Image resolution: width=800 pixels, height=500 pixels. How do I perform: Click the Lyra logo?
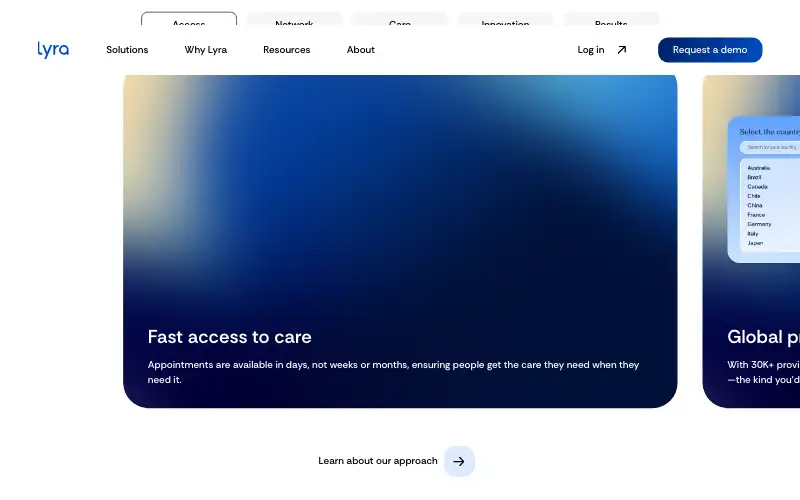tap(53, 49)
